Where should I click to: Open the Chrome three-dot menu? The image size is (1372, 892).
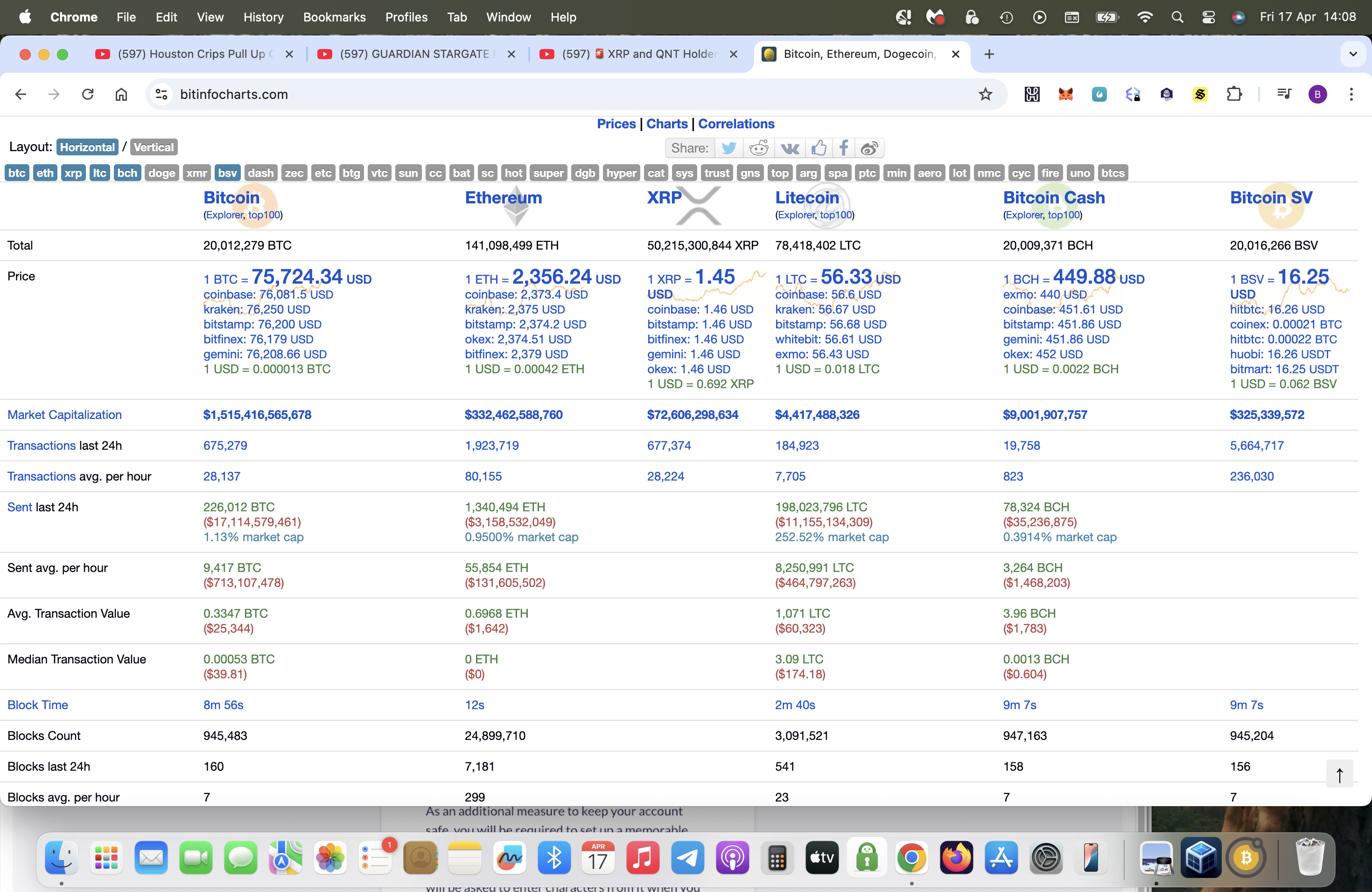1351,94
